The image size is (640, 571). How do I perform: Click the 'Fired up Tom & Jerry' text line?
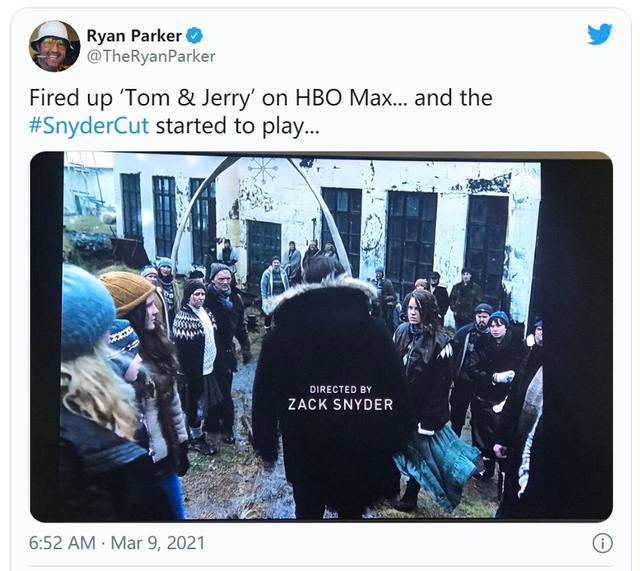pyautogui.click(x=261, y=98)
